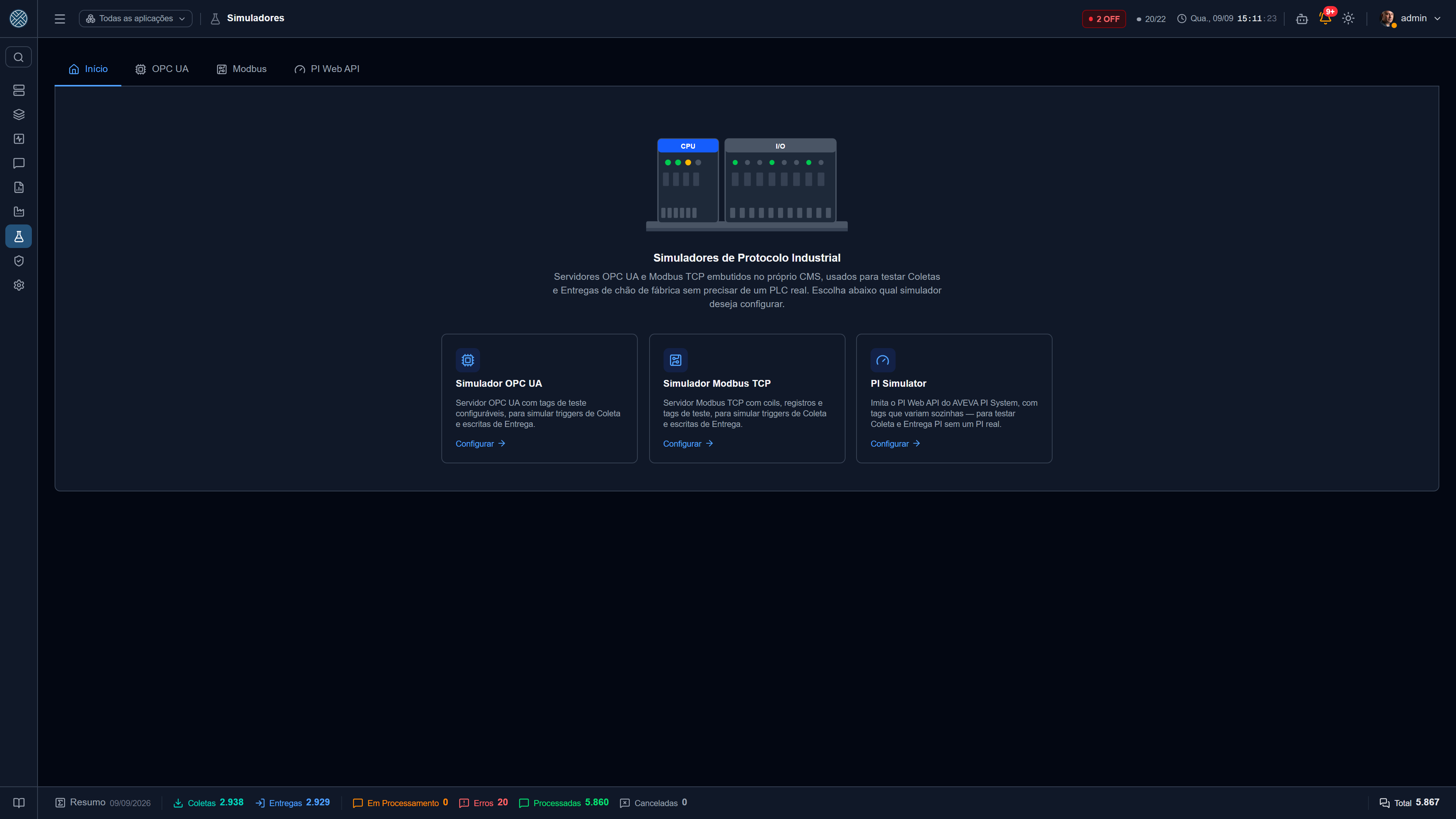Click the Total 5.867 counter
Image resolution: width=1456 pixels, height=819 pixels.
(x=1409, y=803)
